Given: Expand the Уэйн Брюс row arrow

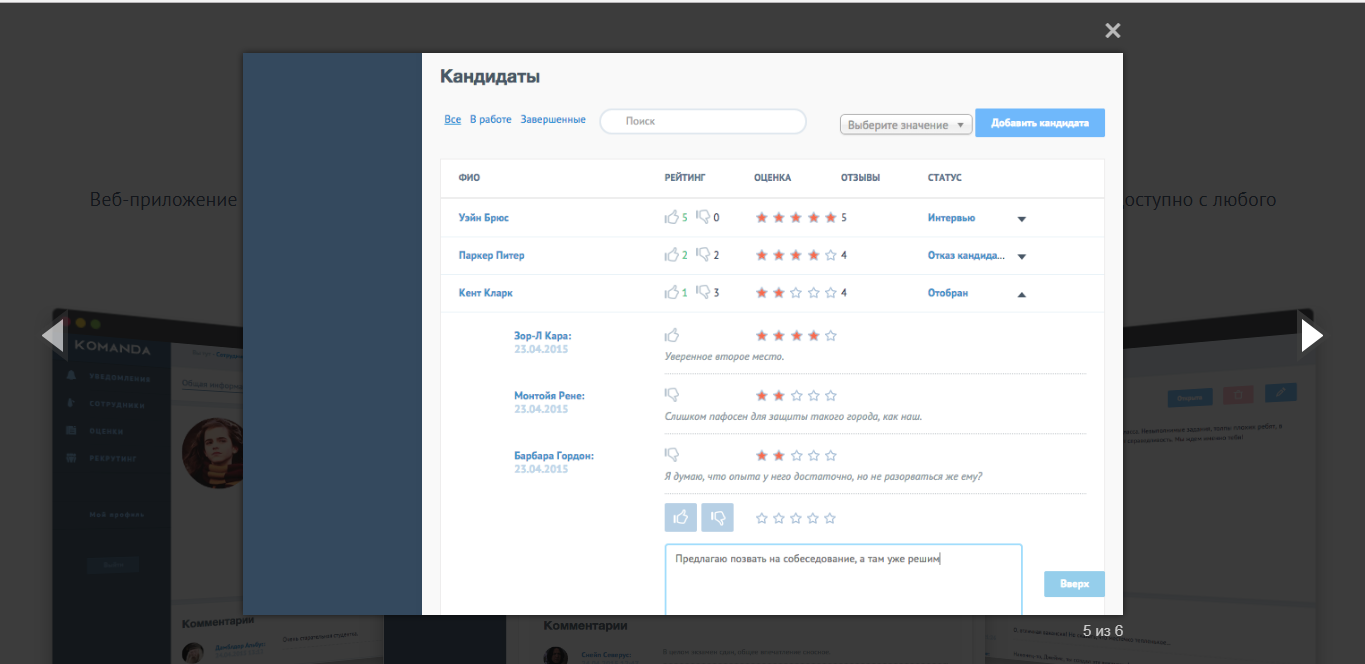Looking at the screenshot, I should click(x=1021, y=219).
